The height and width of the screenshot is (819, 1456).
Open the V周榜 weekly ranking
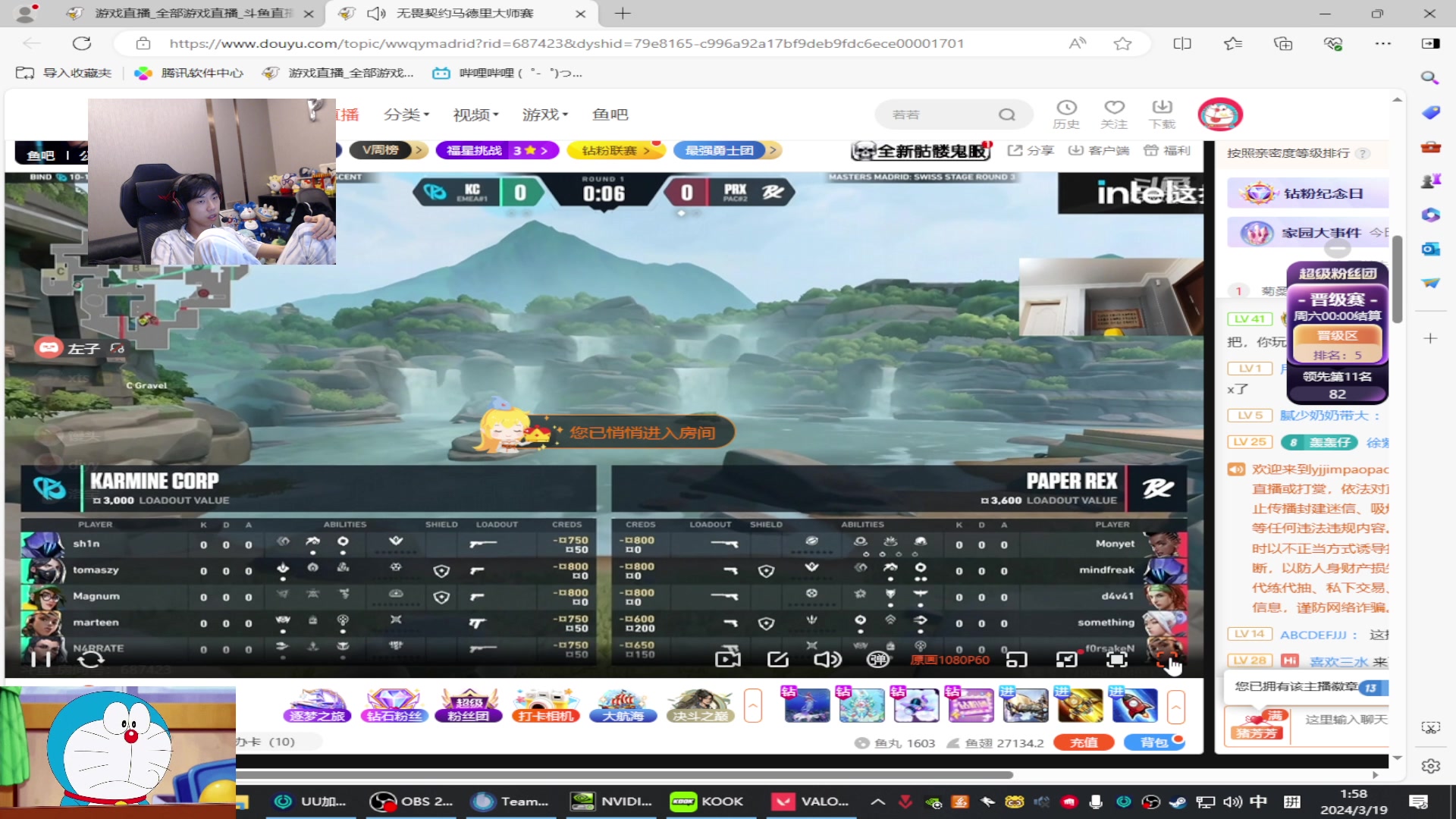[389, 150]
